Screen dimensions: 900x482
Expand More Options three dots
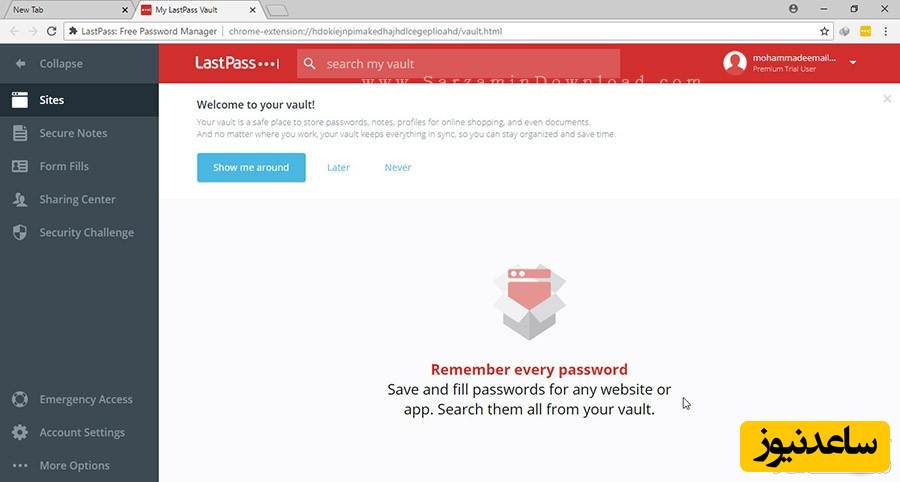pos(20,465)
